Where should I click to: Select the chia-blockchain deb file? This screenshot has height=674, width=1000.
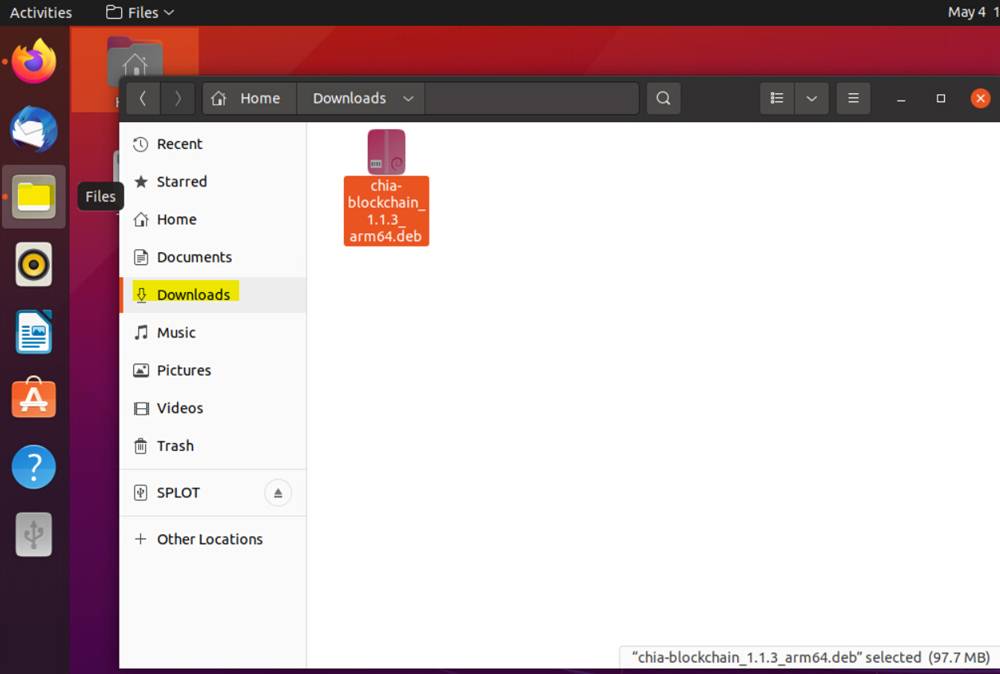(386, 187)
